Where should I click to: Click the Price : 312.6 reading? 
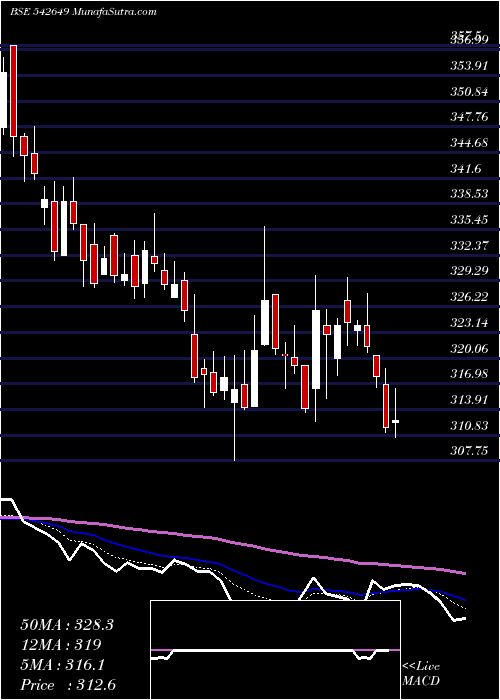point(67,685)
